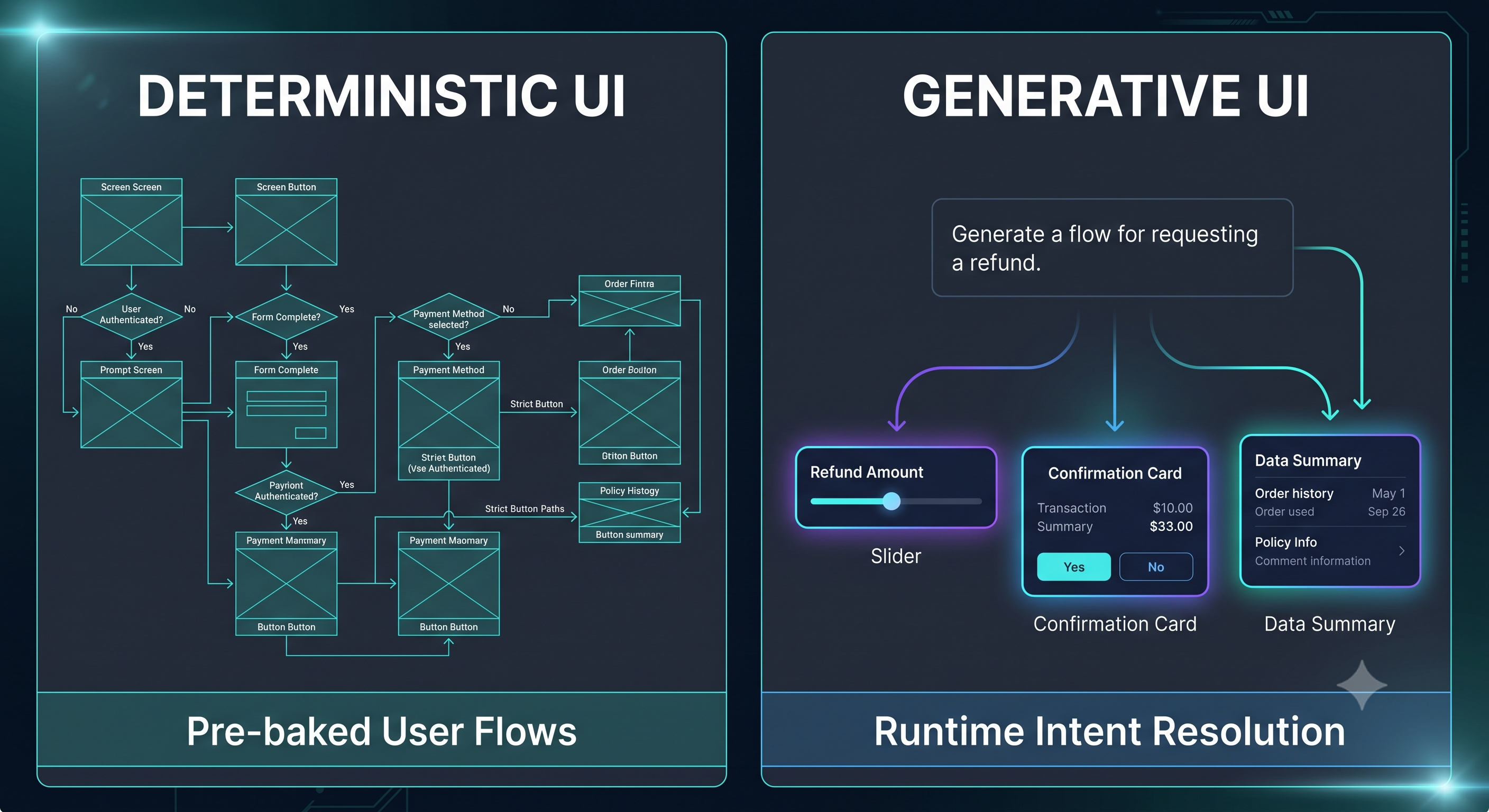The width and height of the screenshot is (1489, 812).
Task: Click 'Button Button' label under Payment Manτmary
Action: (x=286, y=627)
